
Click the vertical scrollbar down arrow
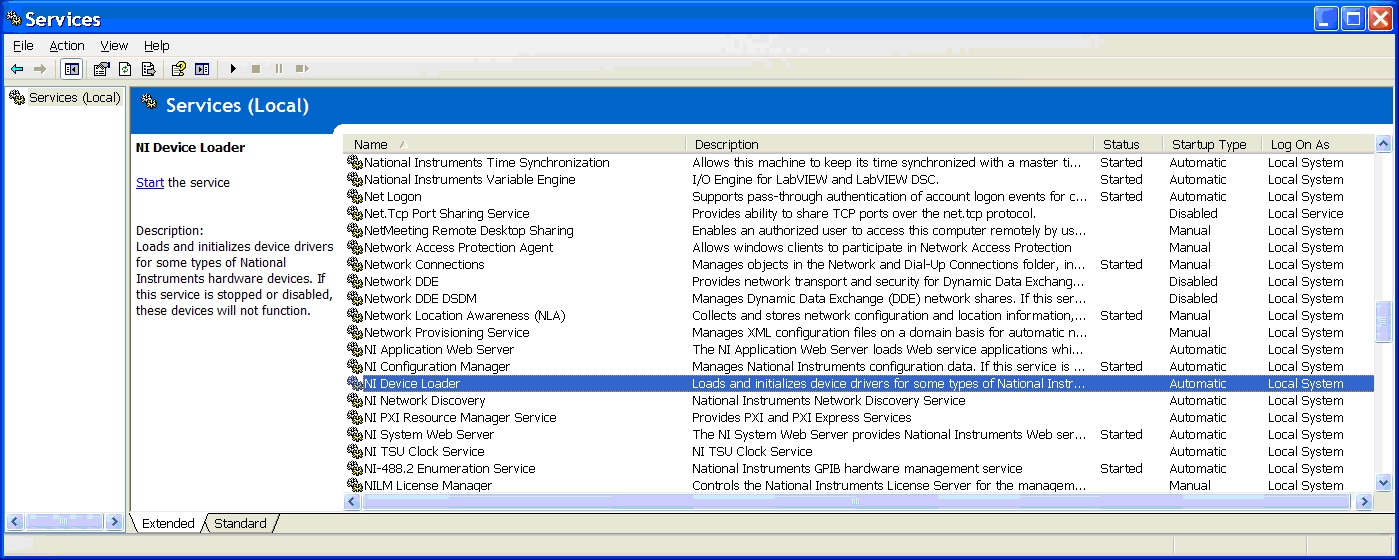pyautogui.click(x=1384, y=484)
